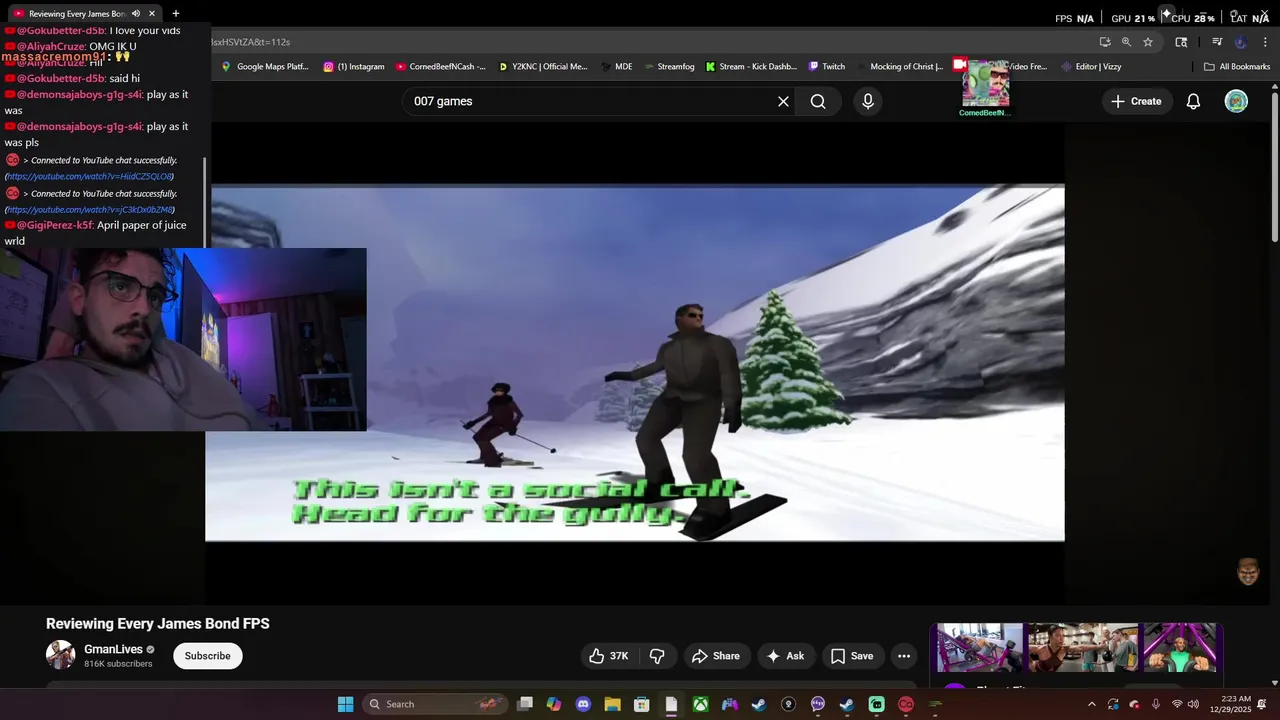This screenshot has height=720, width=1280.
Task: Save the video to a playlist
Action: pos(852,656)
